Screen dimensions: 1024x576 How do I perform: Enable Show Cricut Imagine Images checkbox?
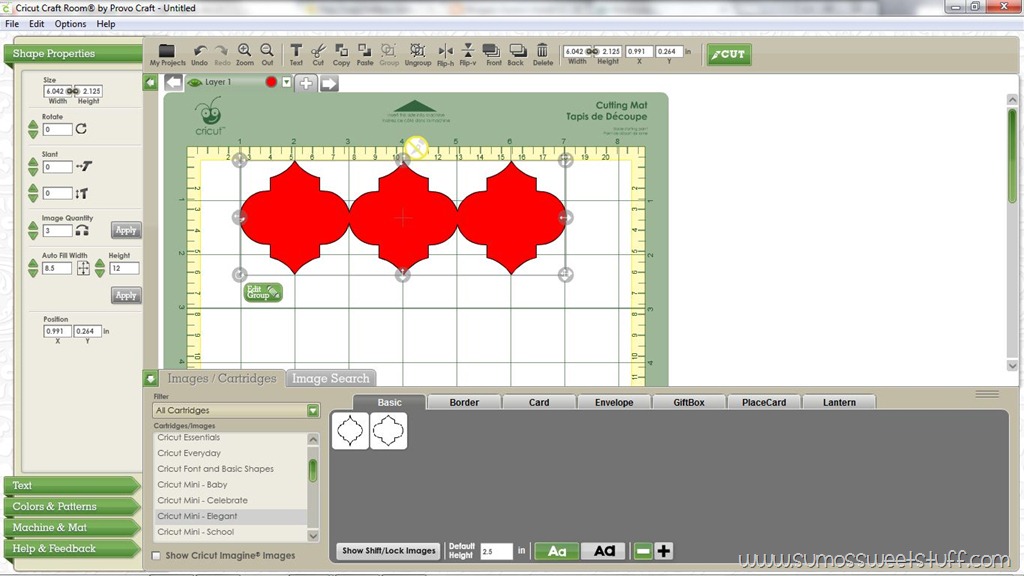pyautogui.click(x=156, y=556)
